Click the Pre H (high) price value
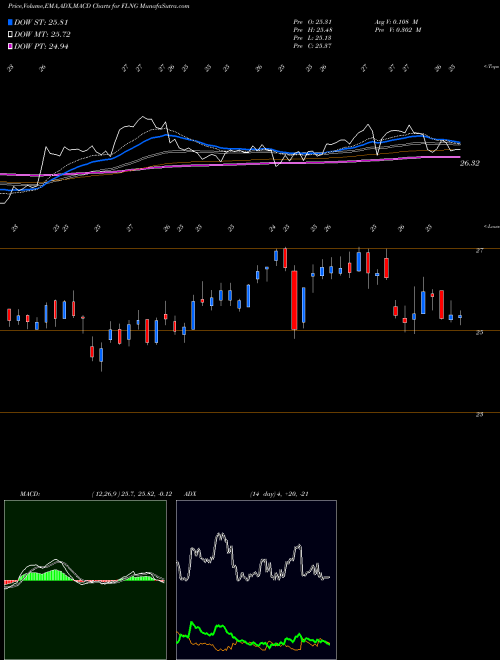Image resolution: width=500 pixels, height=660 pixels. (313, 29)
